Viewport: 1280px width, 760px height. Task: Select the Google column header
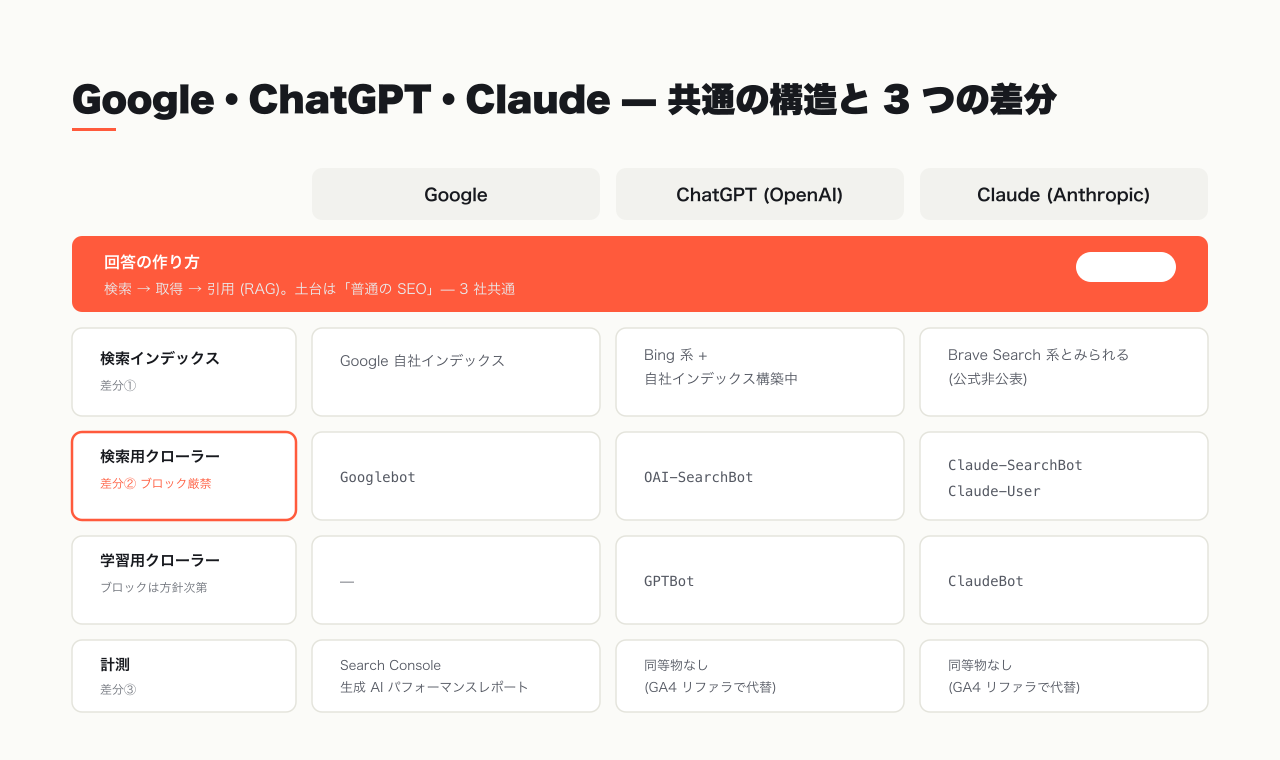tap(456, 194)
